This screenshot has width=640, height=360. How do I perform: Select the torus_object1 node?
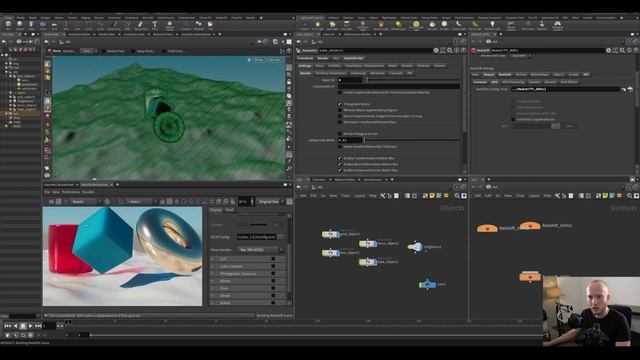(368, 244)
